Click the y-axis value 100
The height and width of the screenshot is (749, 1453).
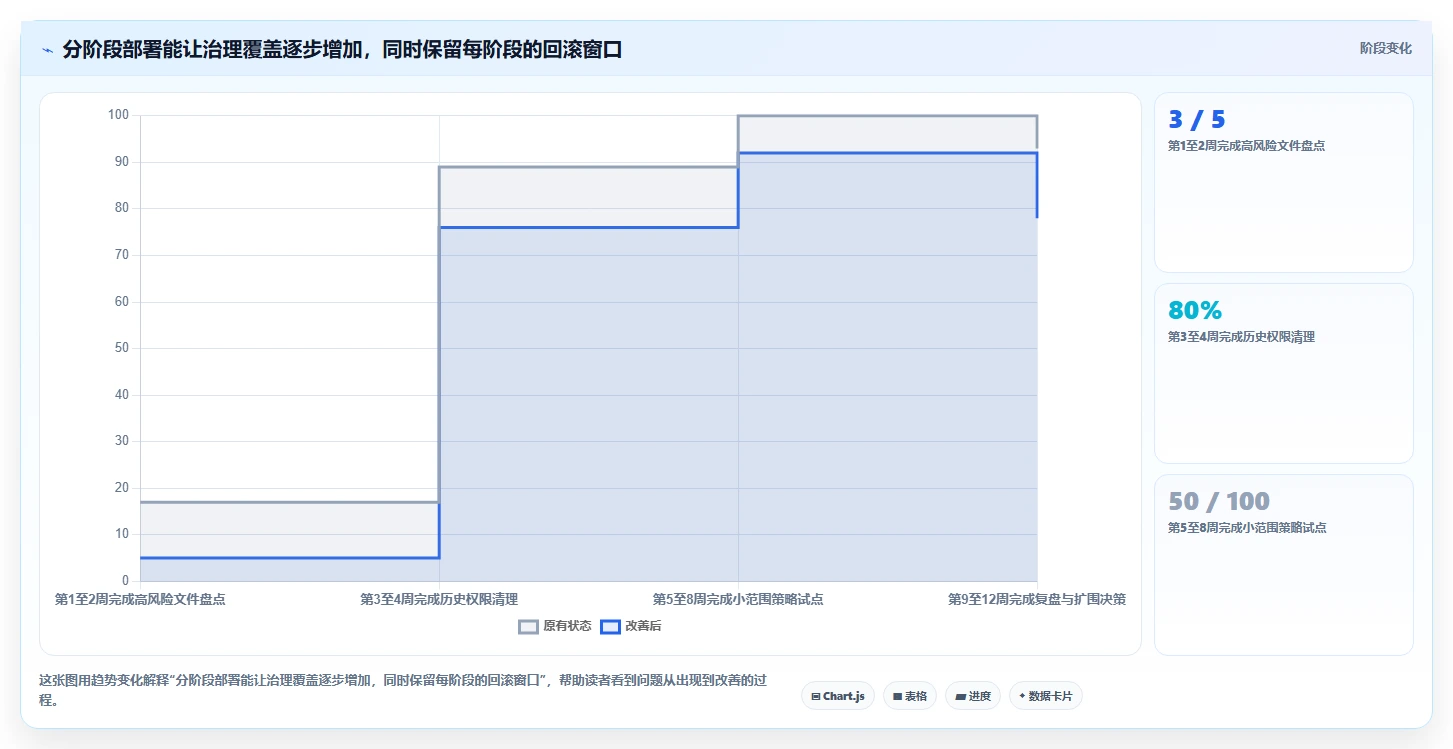click(x=119, y=115)
